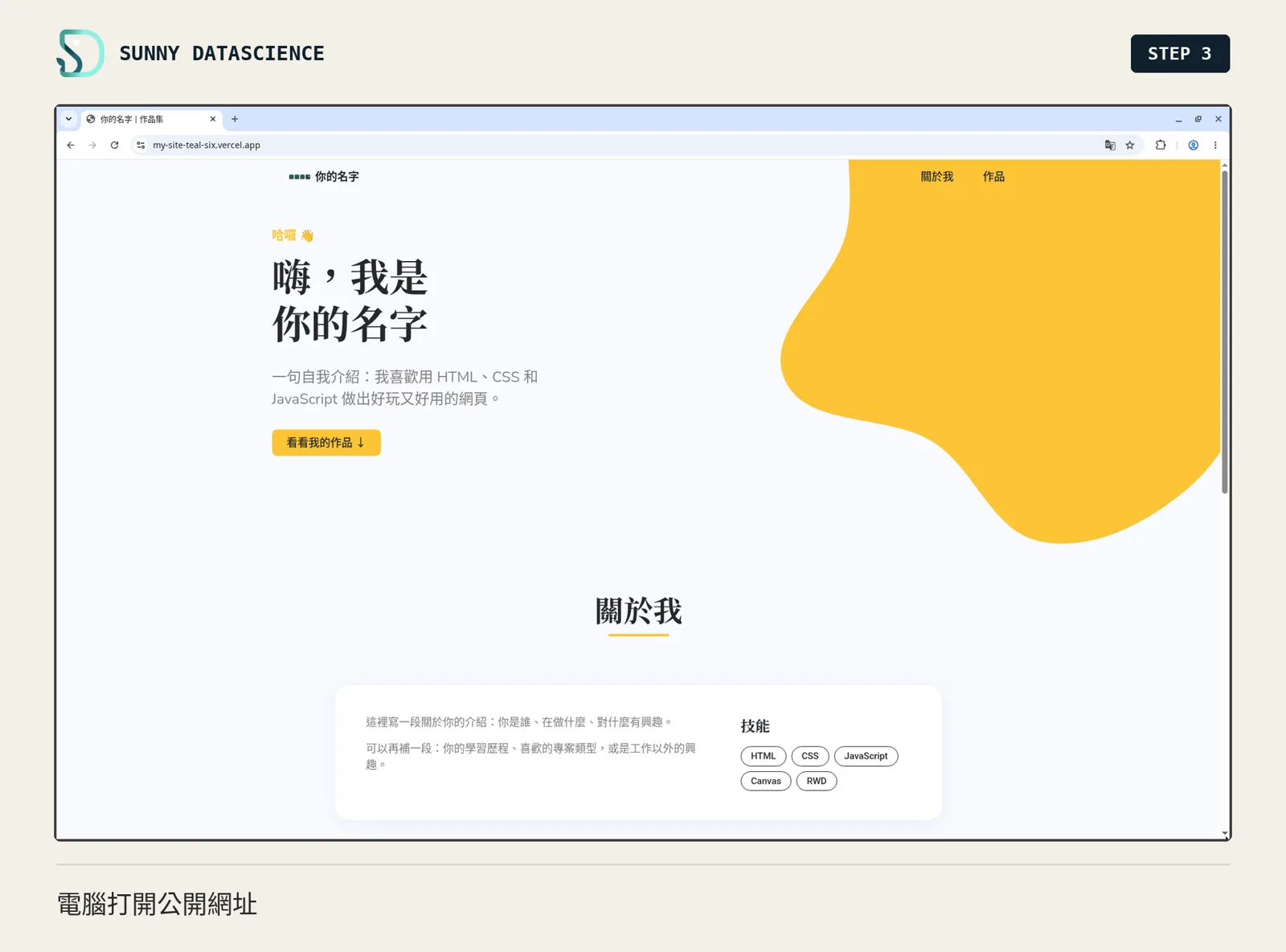This screenshot has width=1286, height=952.
Task: Open the 作品 navigation link
Action: [x=993, y=177]
